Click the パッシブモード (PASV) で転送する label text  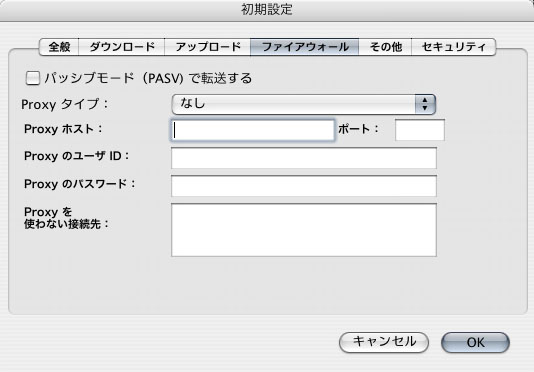tap(148, 78)
